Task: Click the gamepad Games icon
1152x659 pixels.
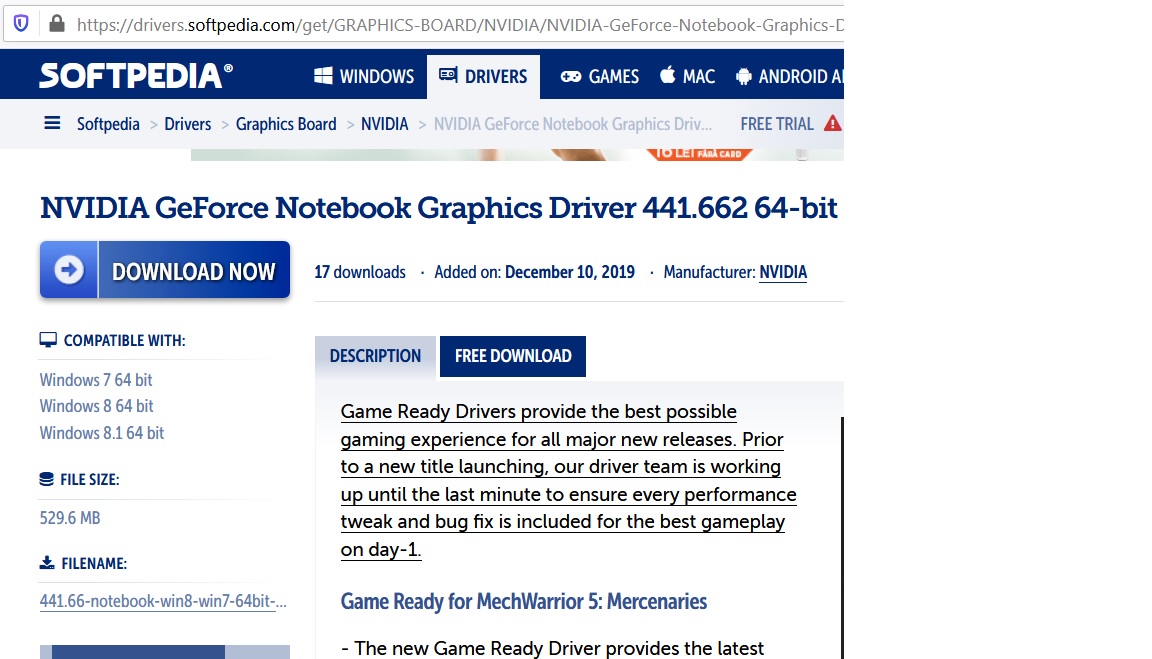Action: (x=571, y=76)
